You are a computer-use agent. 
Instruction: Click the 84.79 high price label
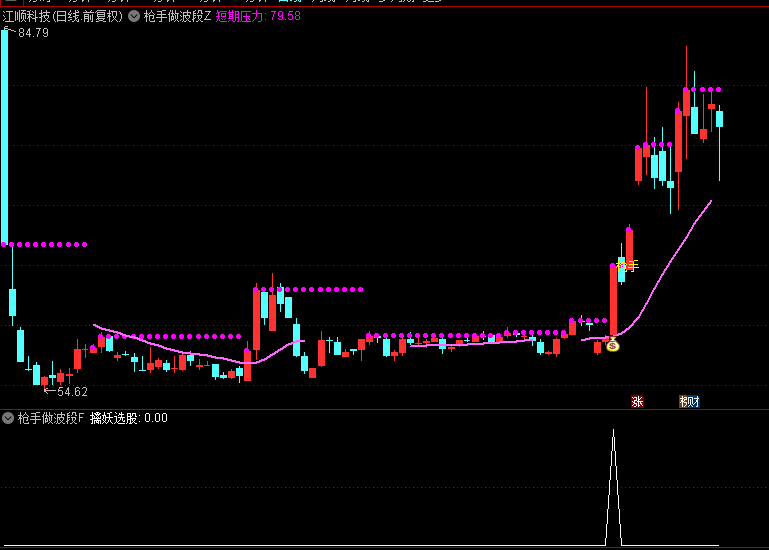coord(33,33)
